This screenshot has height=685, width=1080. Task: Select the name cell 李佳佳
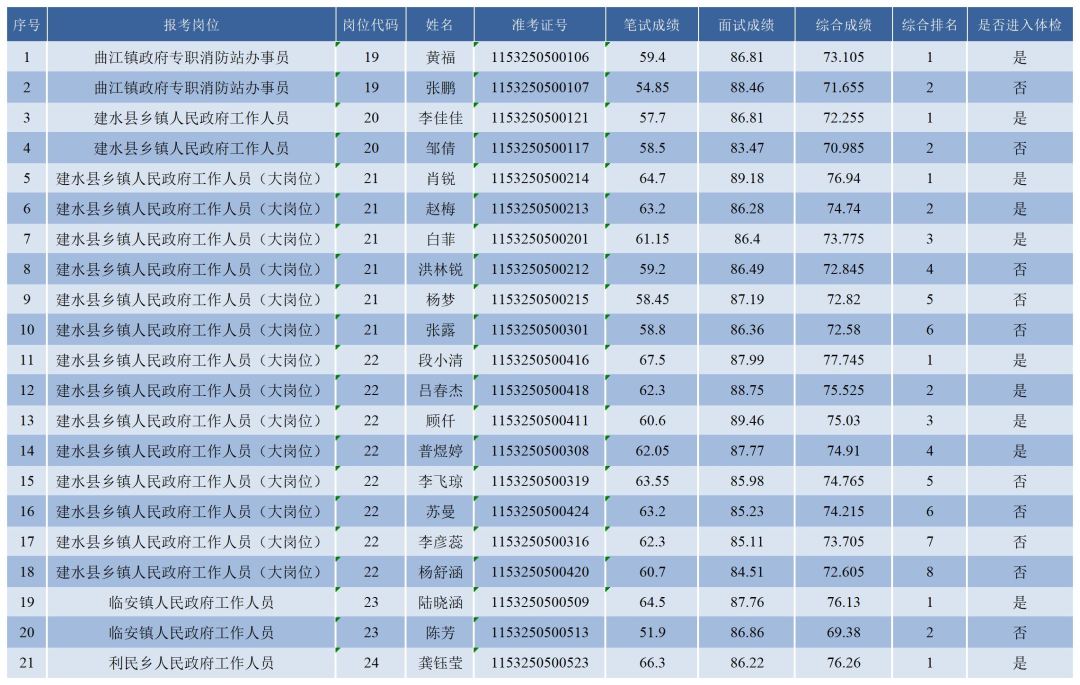440,118
